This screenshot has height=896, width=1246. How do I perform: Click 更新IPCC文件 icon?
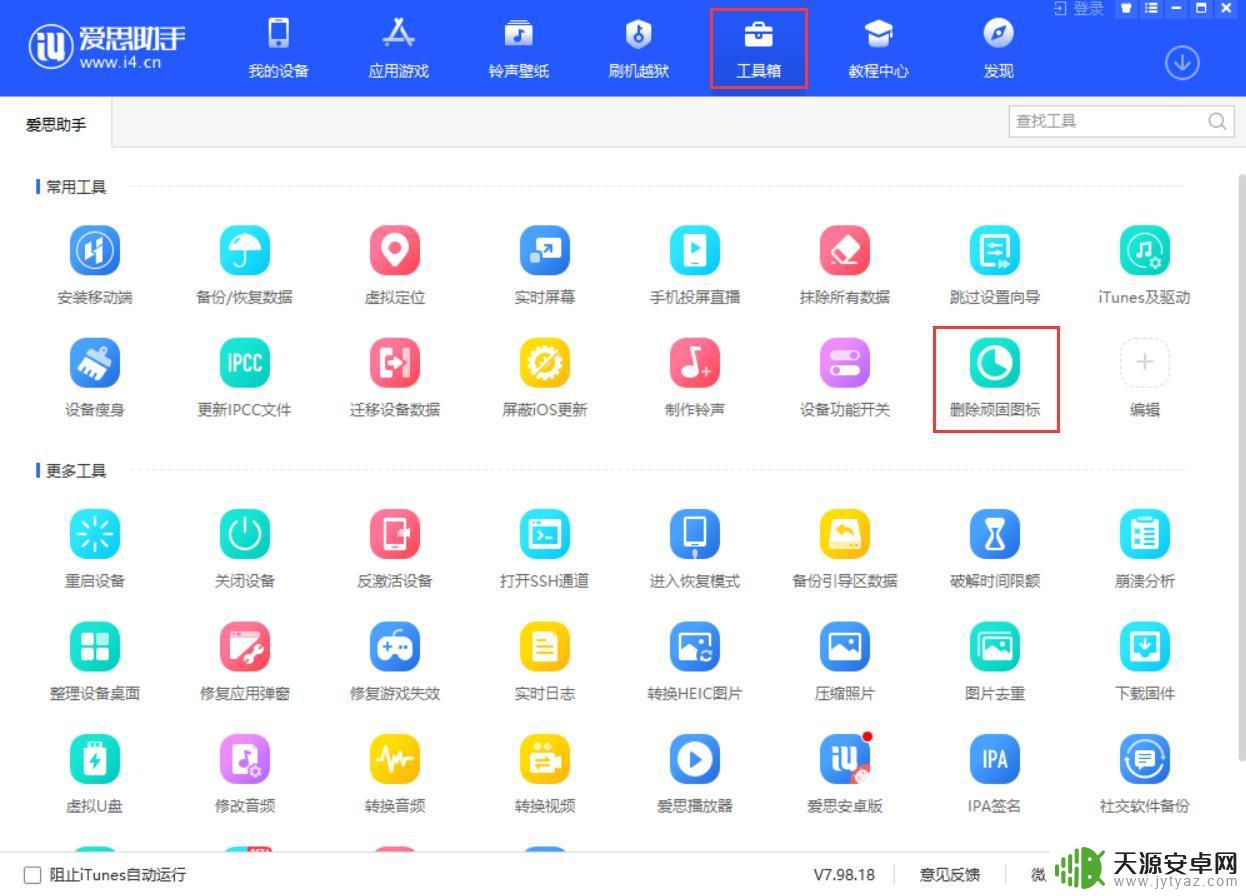click(x=245, y=362)
